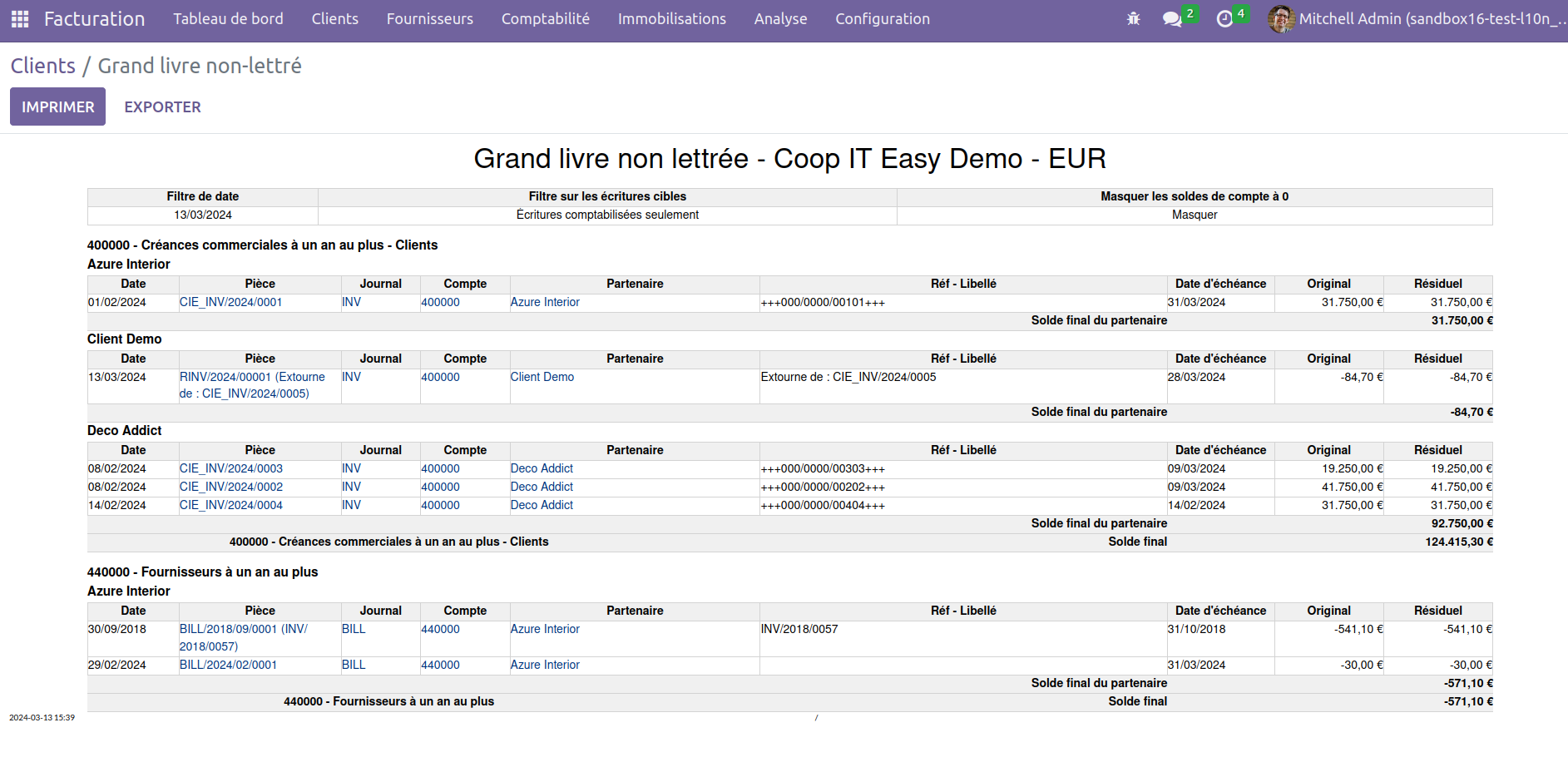Viewport: 1568px width, 777px height.
Task: Click residual amount 41.750,00 €
Action: pyautogui.click(x=1462, y=487)
